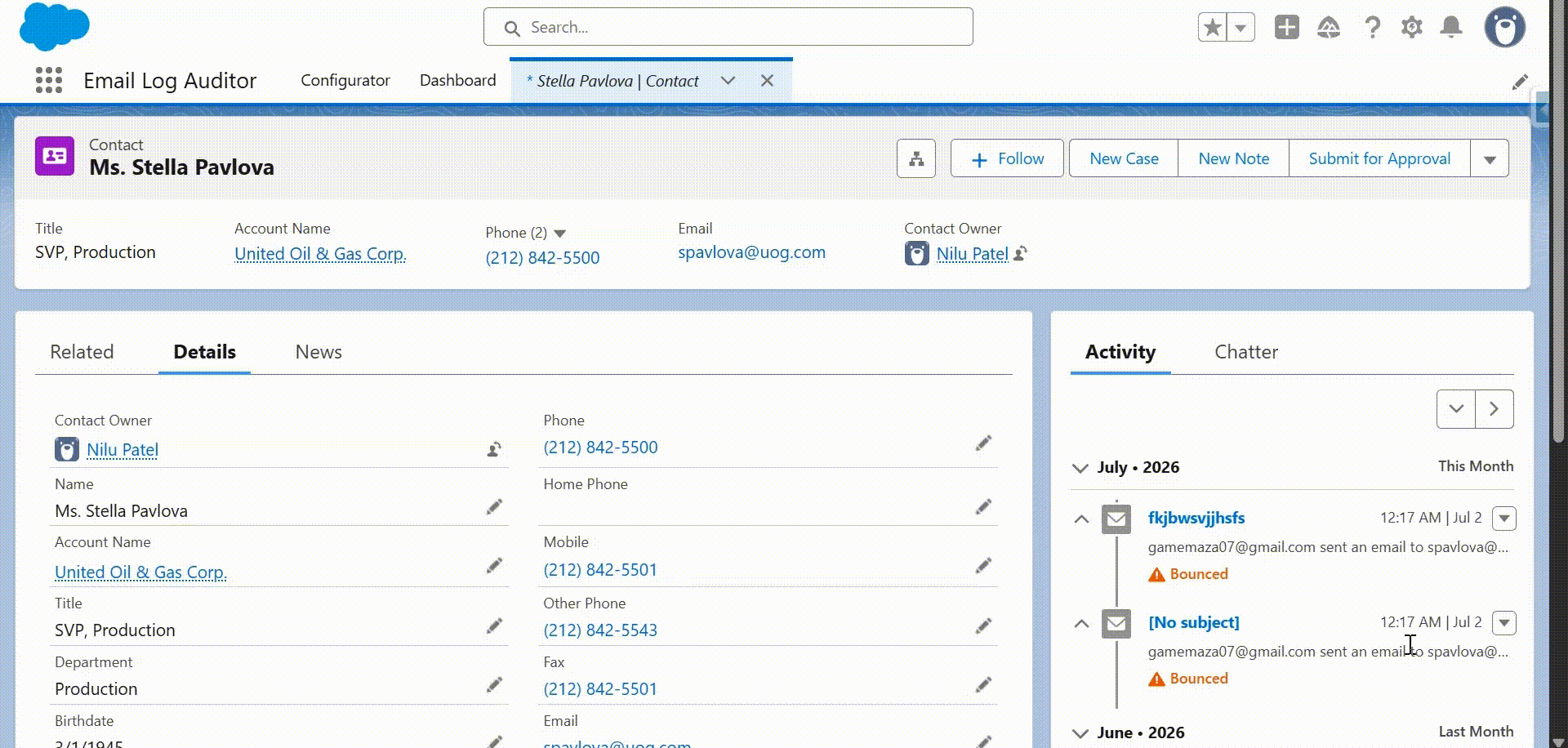Click in the global Search box
1568x748 pixels.
pyautogui.click(x=728, y=27)
